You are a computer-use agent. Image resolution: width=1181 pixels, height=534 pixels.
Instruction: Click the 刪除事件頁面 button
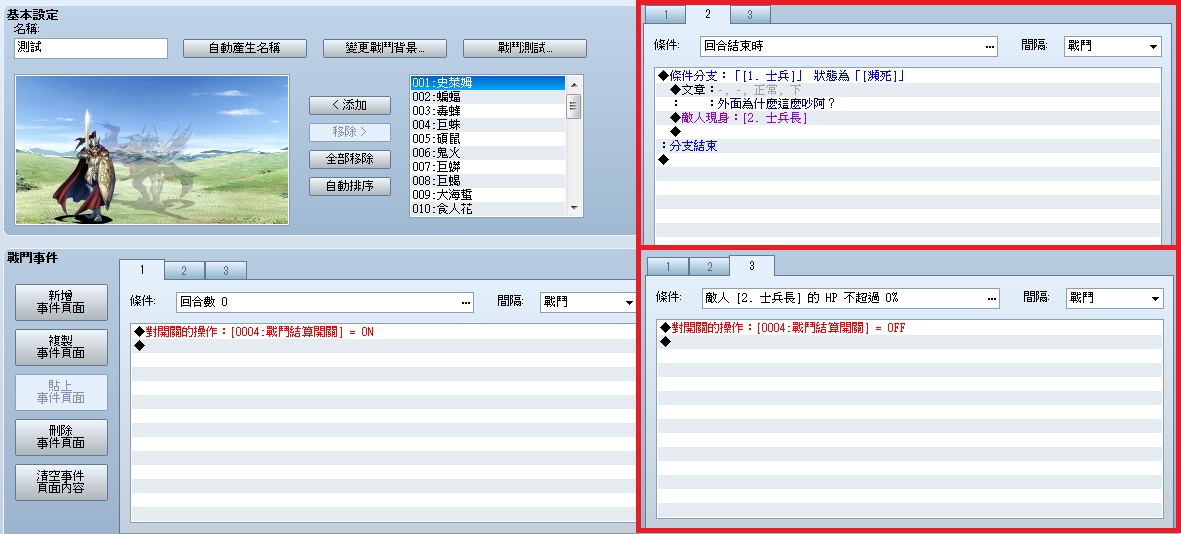(x=61, y=438)
